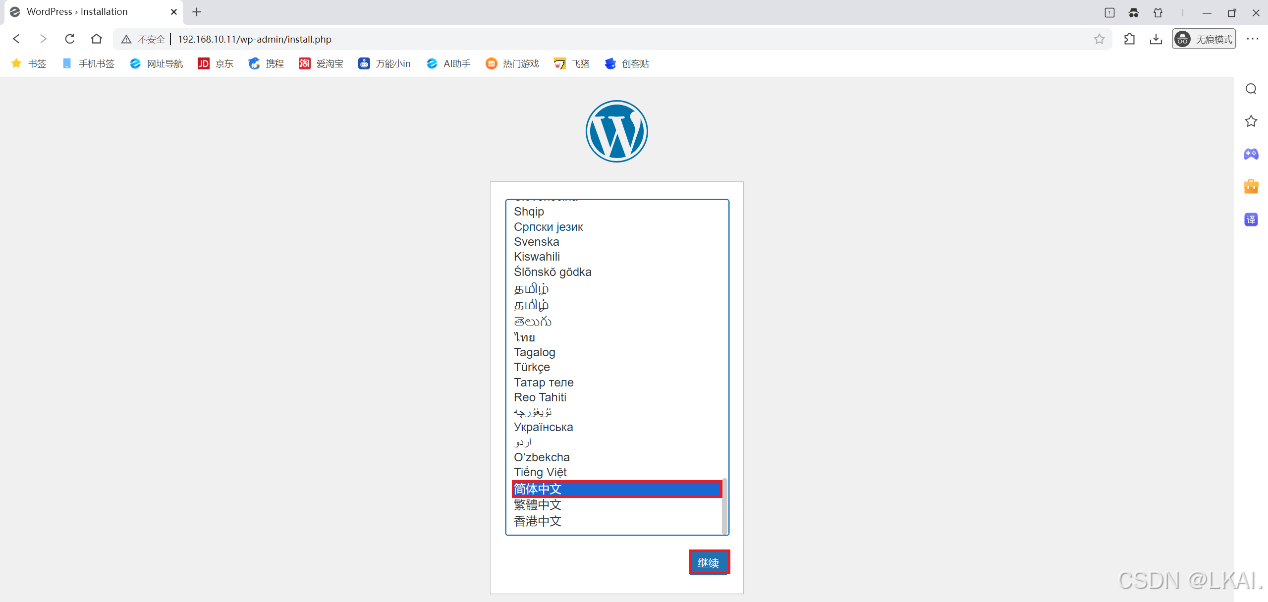Open the browser three-dot menu

click(1252, 39)
